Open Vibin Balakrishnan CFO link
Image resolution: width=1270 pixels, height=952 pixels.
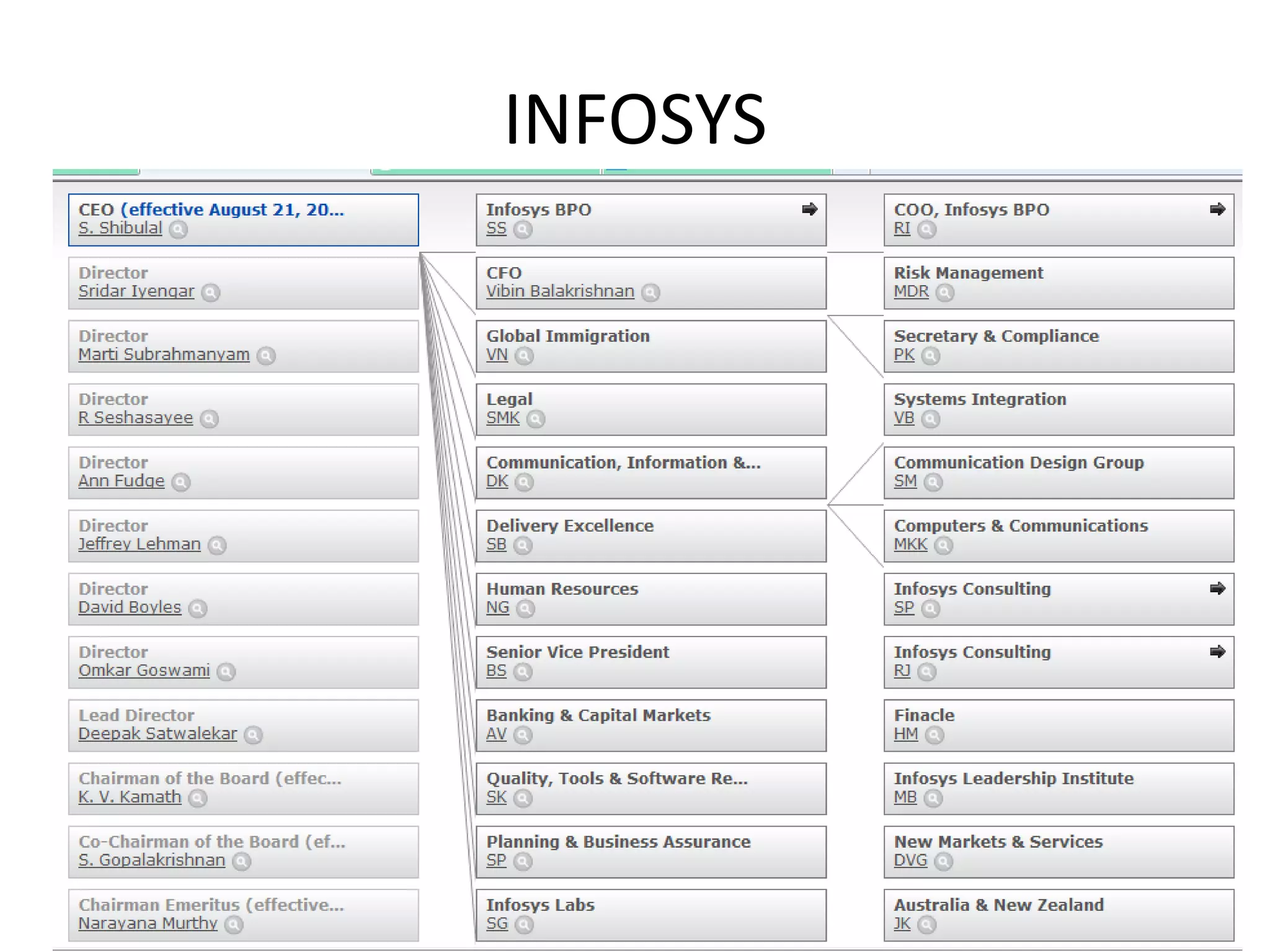(560, 291)
